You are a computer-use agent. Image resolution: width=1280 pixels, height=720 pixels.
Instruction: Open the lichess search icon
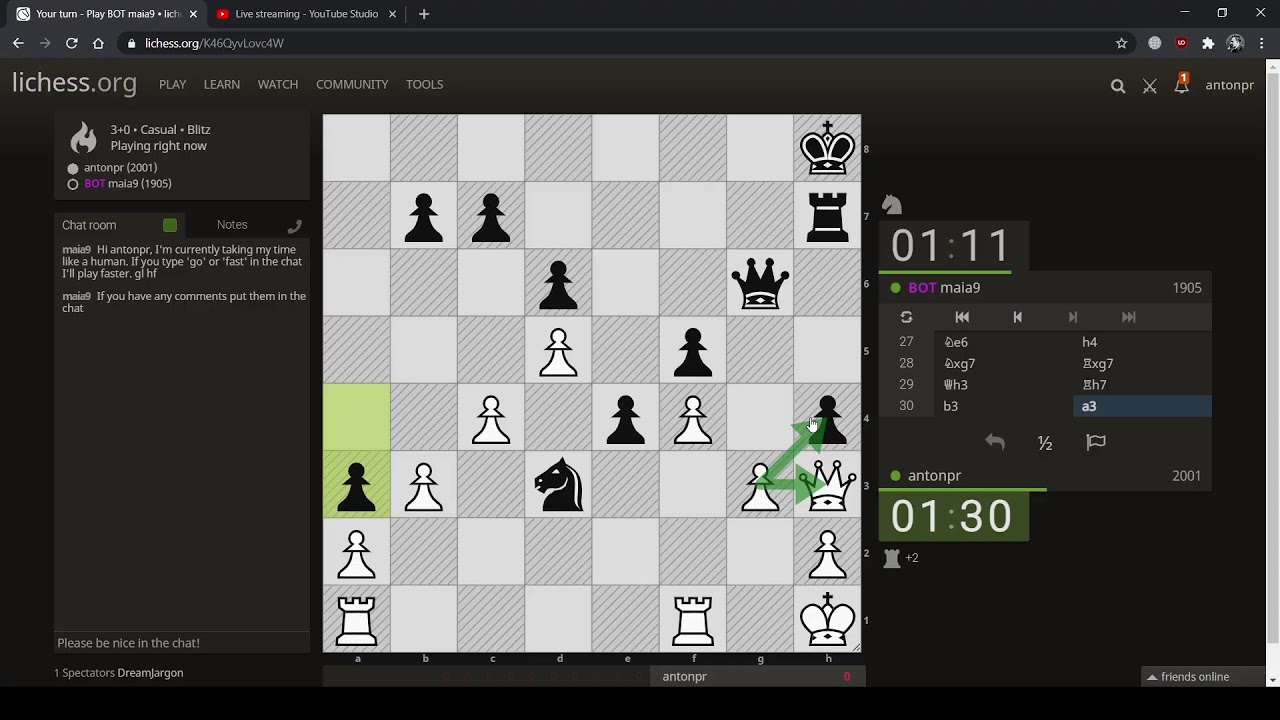click(1118, 86)
